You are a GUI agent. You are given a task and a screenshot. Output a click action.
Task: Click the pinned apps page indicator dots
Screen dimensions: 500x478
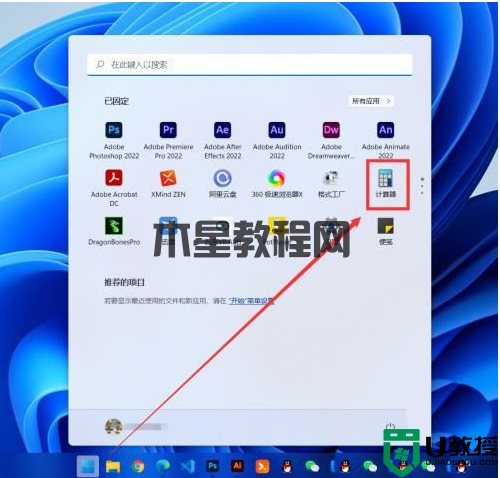click(x=422, y=186)
